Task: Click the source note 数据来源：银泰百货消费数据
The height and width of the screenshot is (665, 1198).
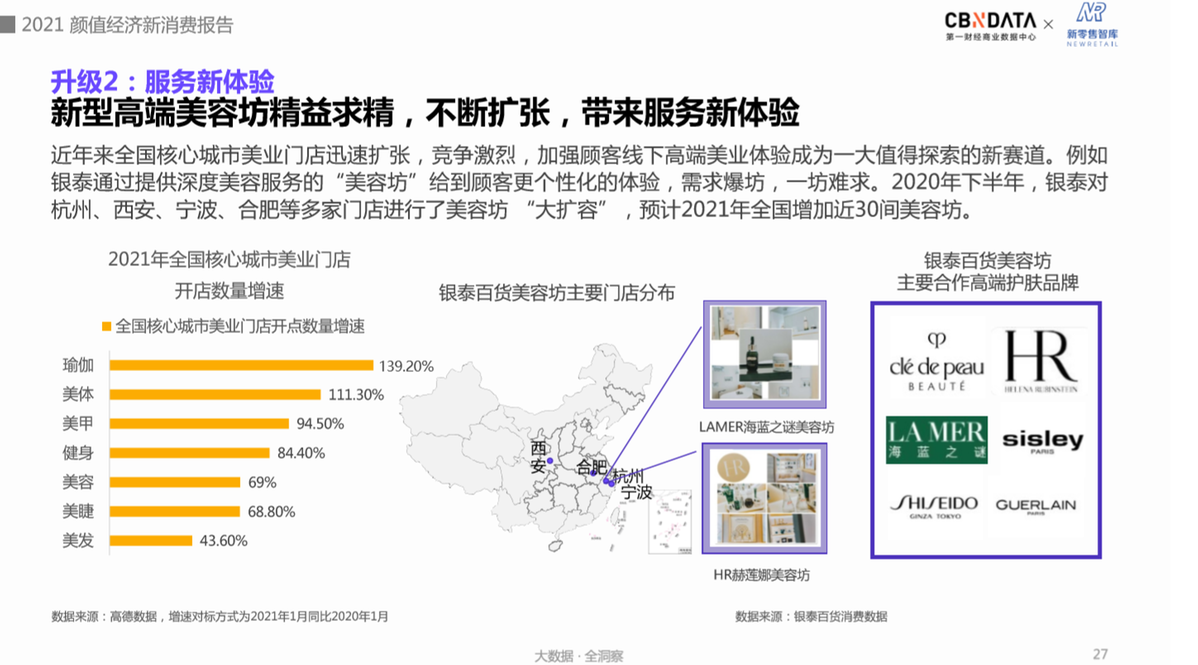Action: [x=811, y=617]
